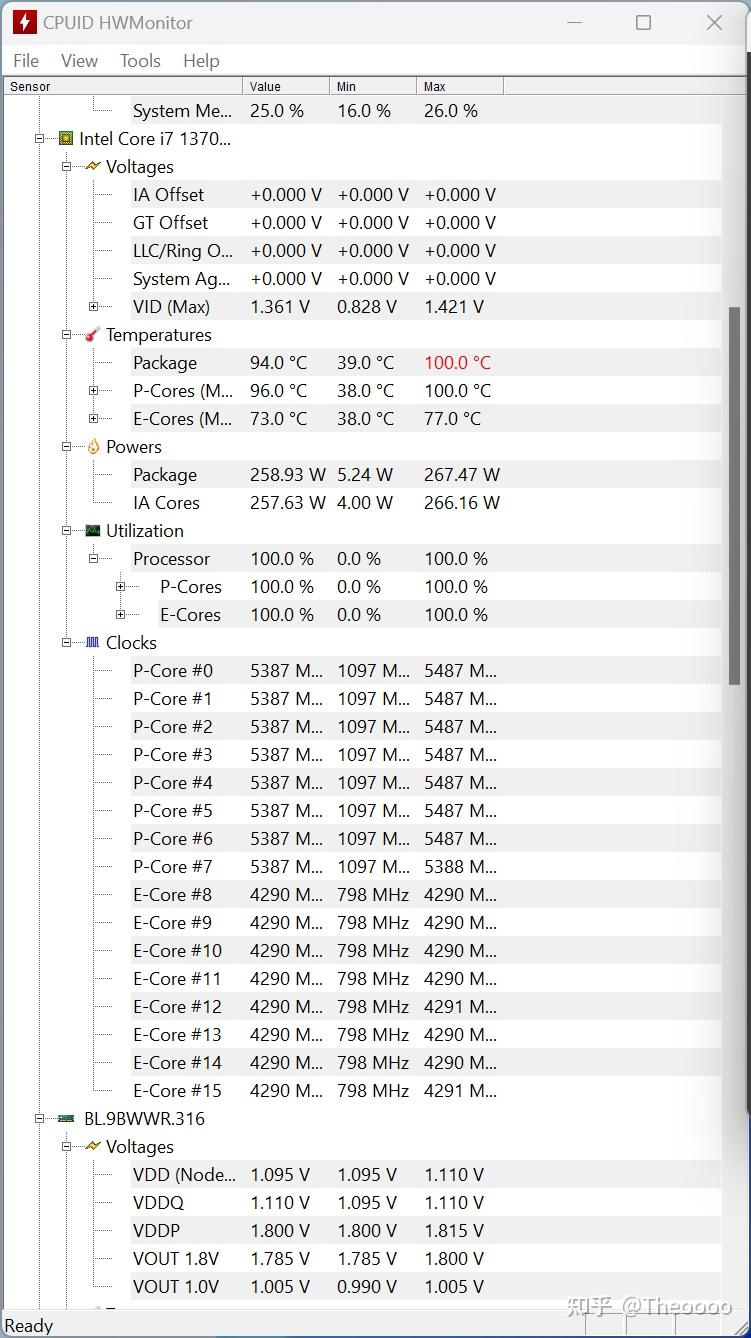
Task: Click the Clocks section icon
Action: click(91, 642)
